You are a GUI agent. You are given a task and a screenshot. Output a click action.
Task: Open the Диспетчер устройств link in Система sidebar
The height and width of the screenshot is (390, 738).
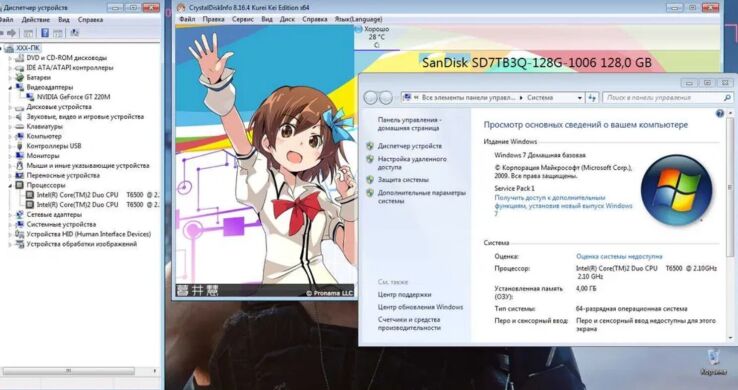(409, 146)
